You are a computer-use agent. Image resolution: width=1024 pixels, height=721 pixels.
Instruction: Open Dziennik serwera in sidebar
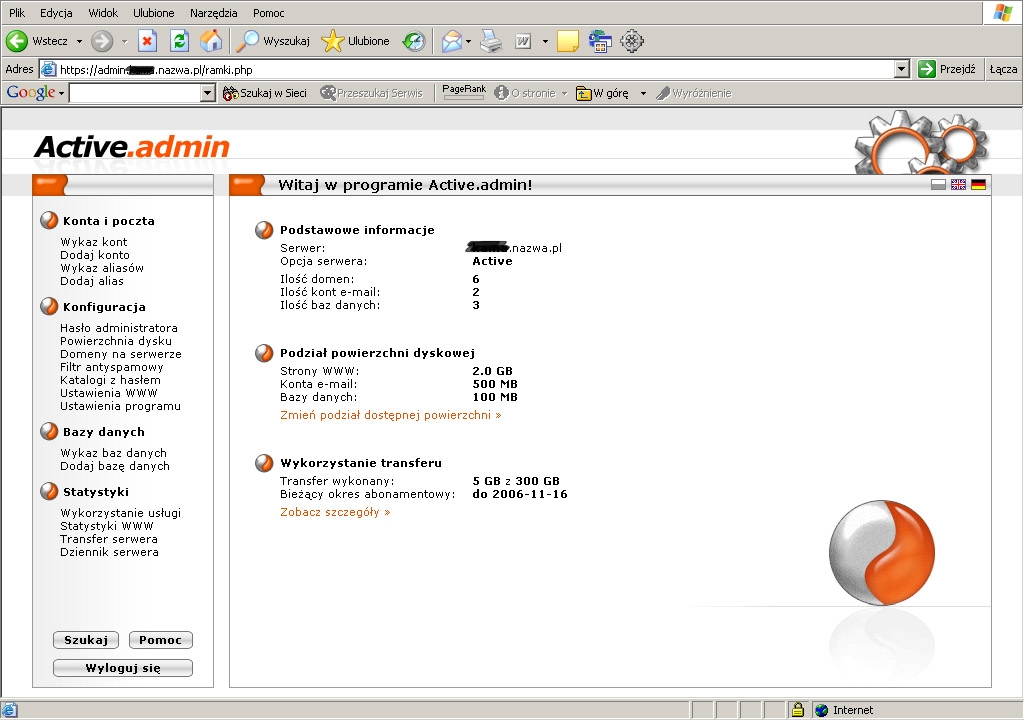[x=109, y=553]
